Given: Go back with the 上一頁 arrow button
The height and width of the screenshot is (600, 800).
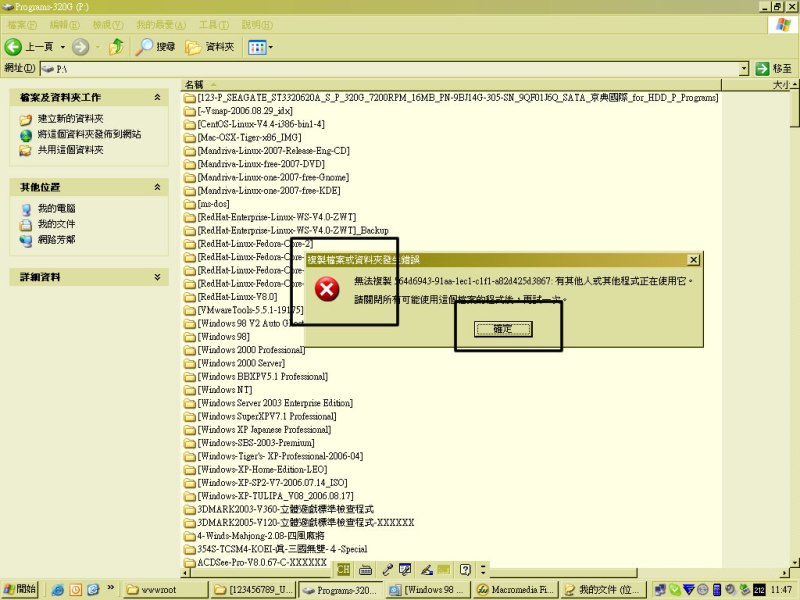Looking at the screenshot, I should pyautogui.click(x=13, y=47).
